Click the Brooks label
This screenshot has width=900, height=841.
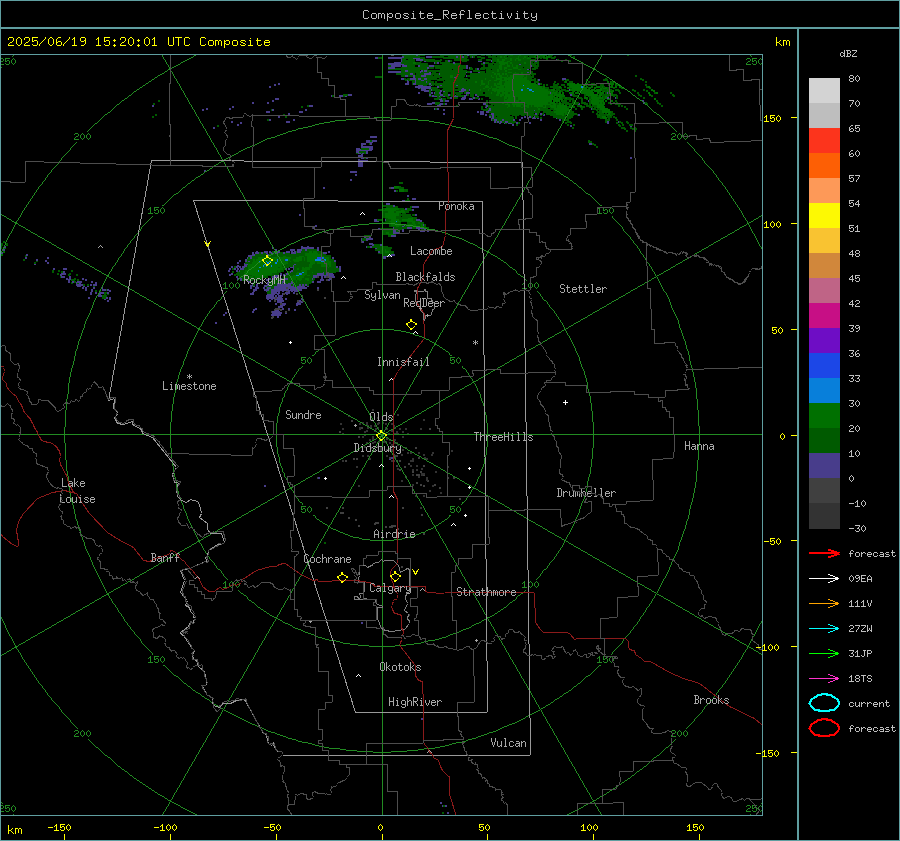(x=711, y=700)
